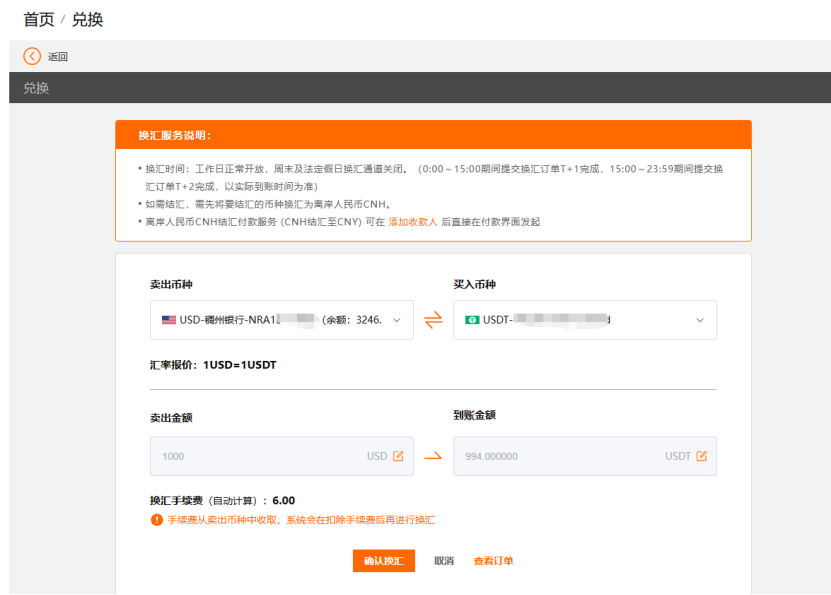Select the 兑换 dark header tab

(x=36, y=88)
